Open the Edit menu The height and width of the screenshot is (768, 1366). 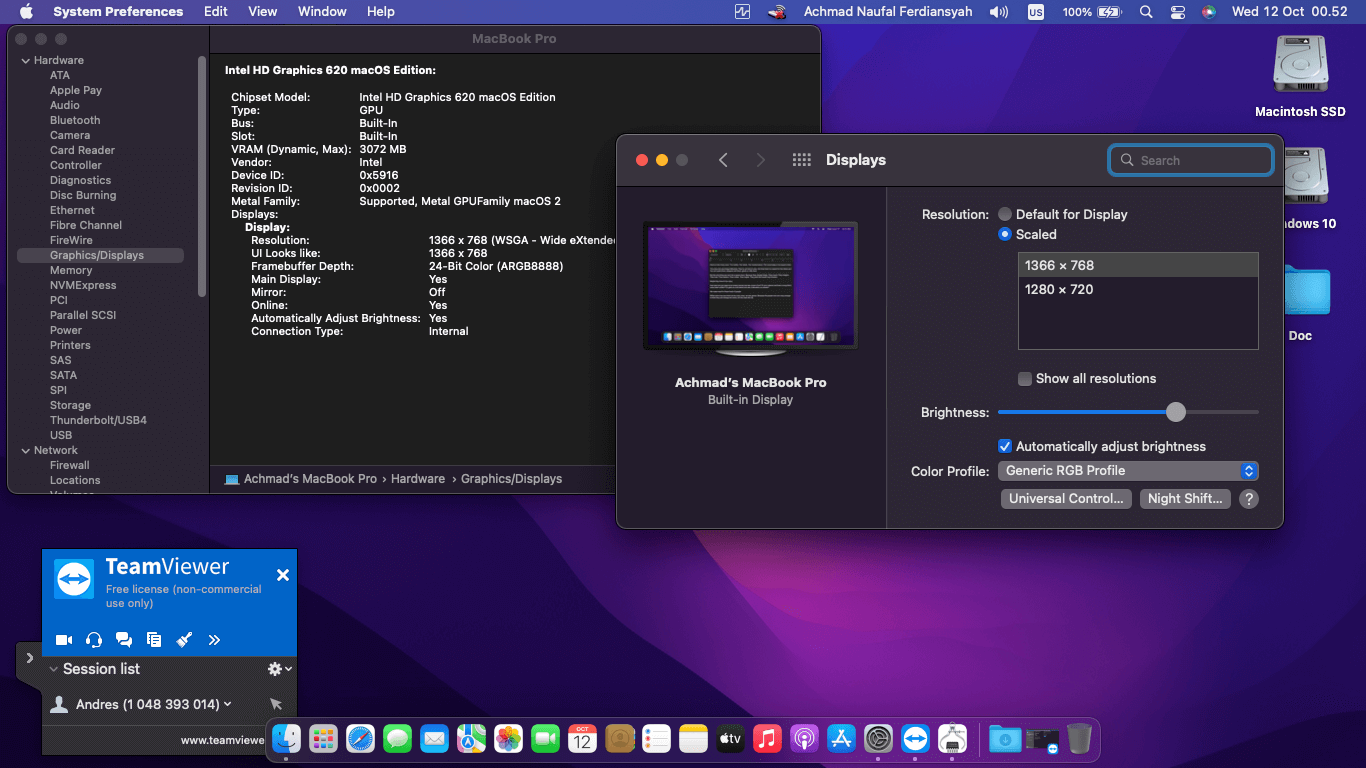tap(216, 12)
